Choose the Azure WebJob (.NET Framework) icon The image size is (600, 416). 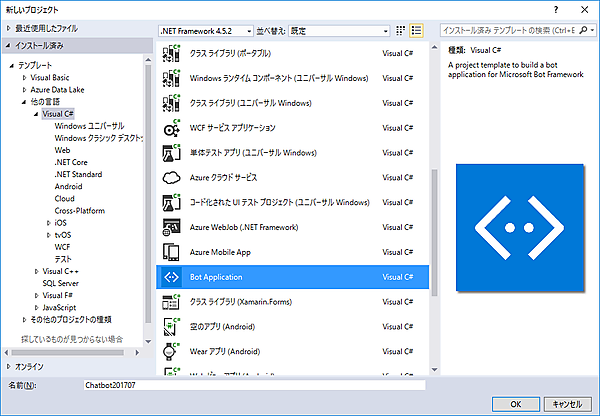pos(170,227)
